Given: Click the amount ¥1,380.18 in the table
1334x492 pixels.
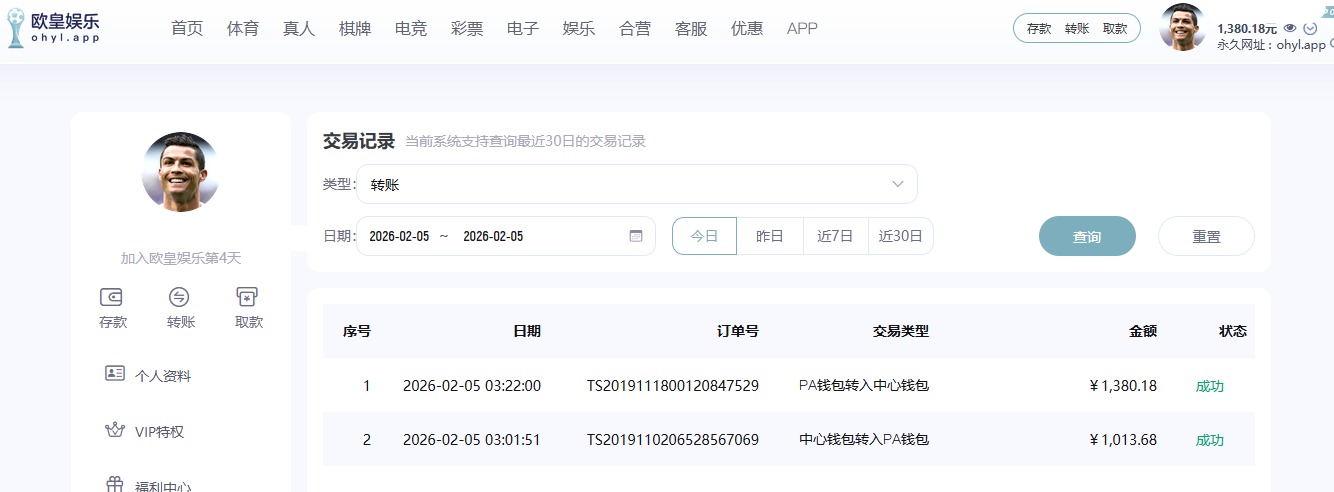Looking at the screenshot, I should [1122, 385].
